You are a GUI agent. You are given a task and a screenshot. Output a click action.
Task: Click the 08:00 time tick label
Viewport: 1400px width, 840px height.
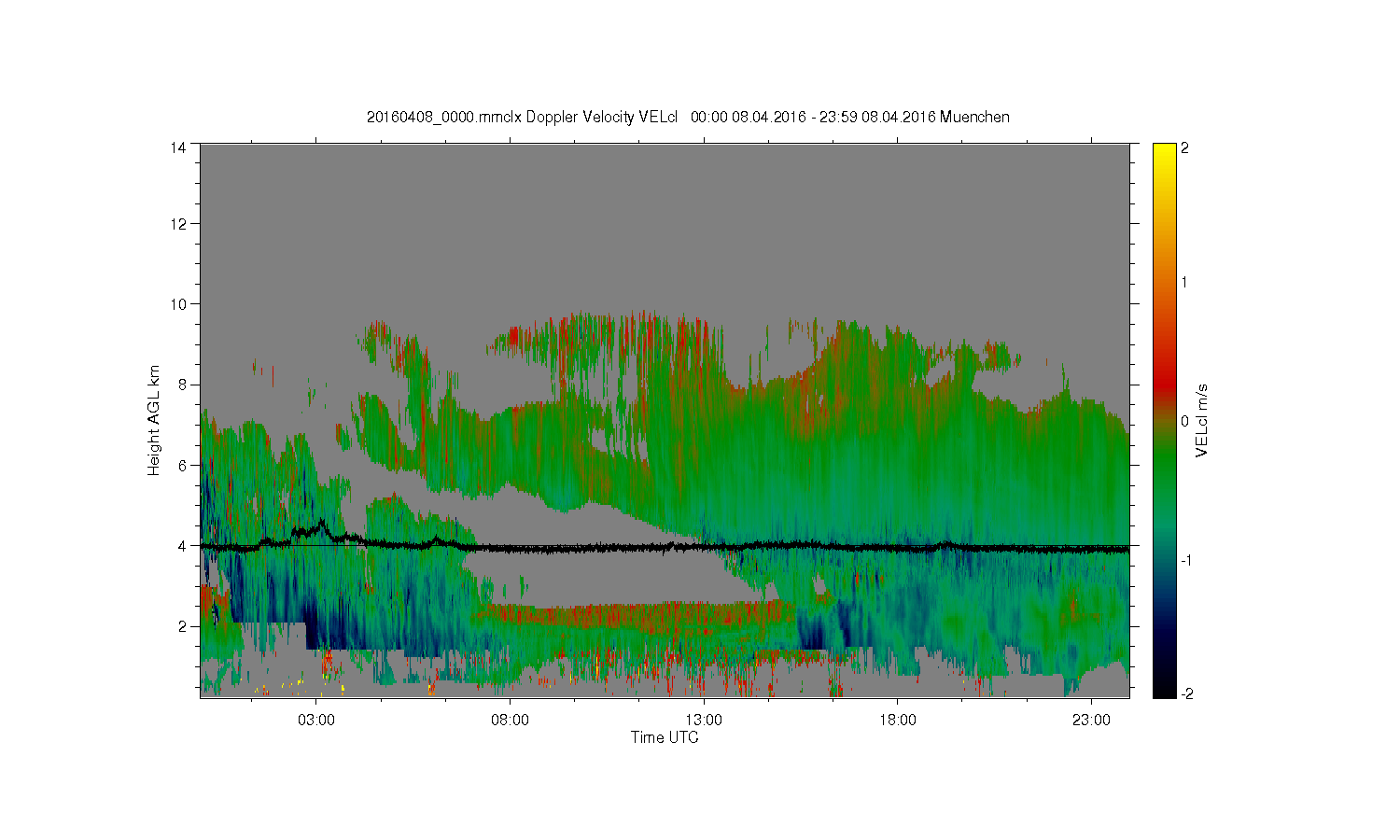(510, 720)
